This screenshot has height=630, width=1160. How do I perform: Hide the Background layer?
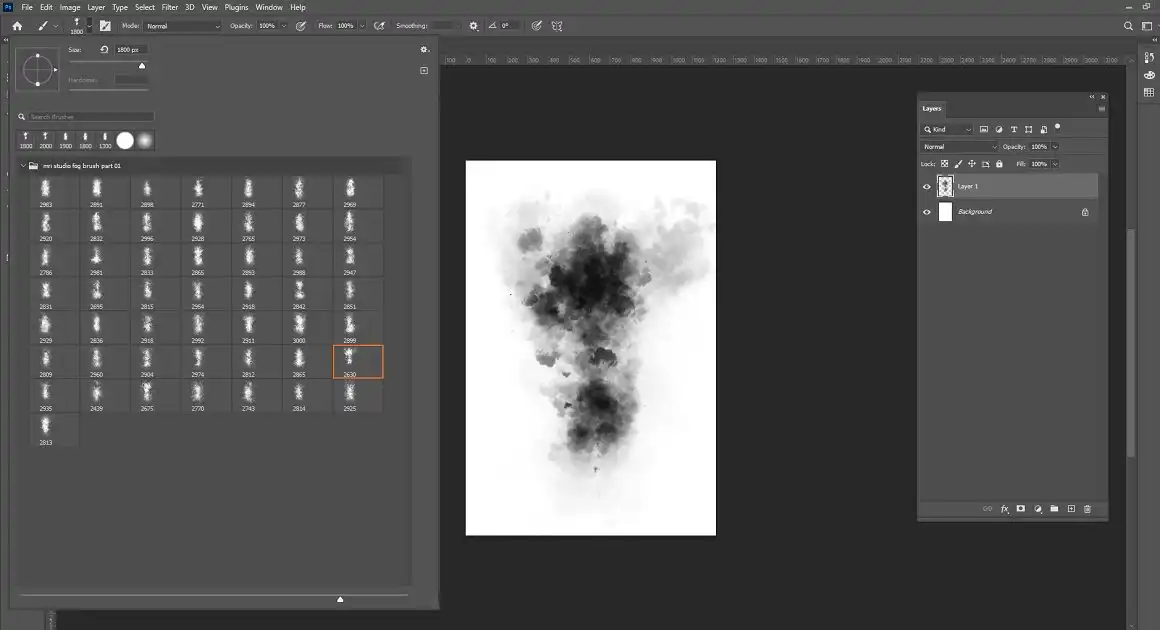pos(926,211)
